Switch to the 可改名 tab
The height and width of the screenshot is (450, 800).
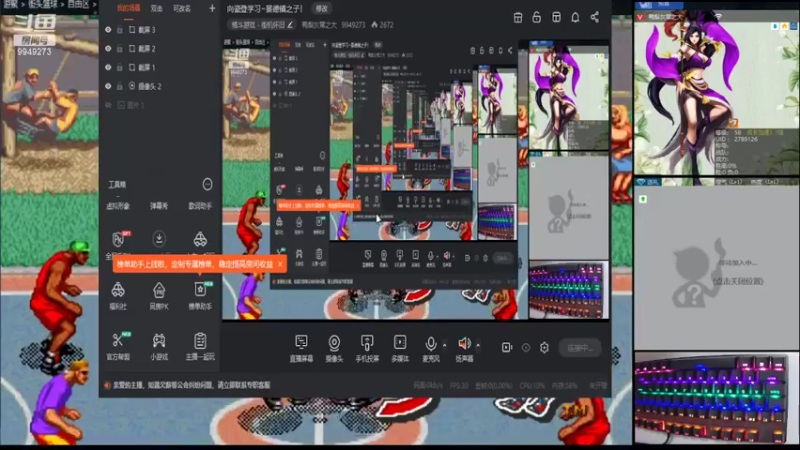pos(182,8)
